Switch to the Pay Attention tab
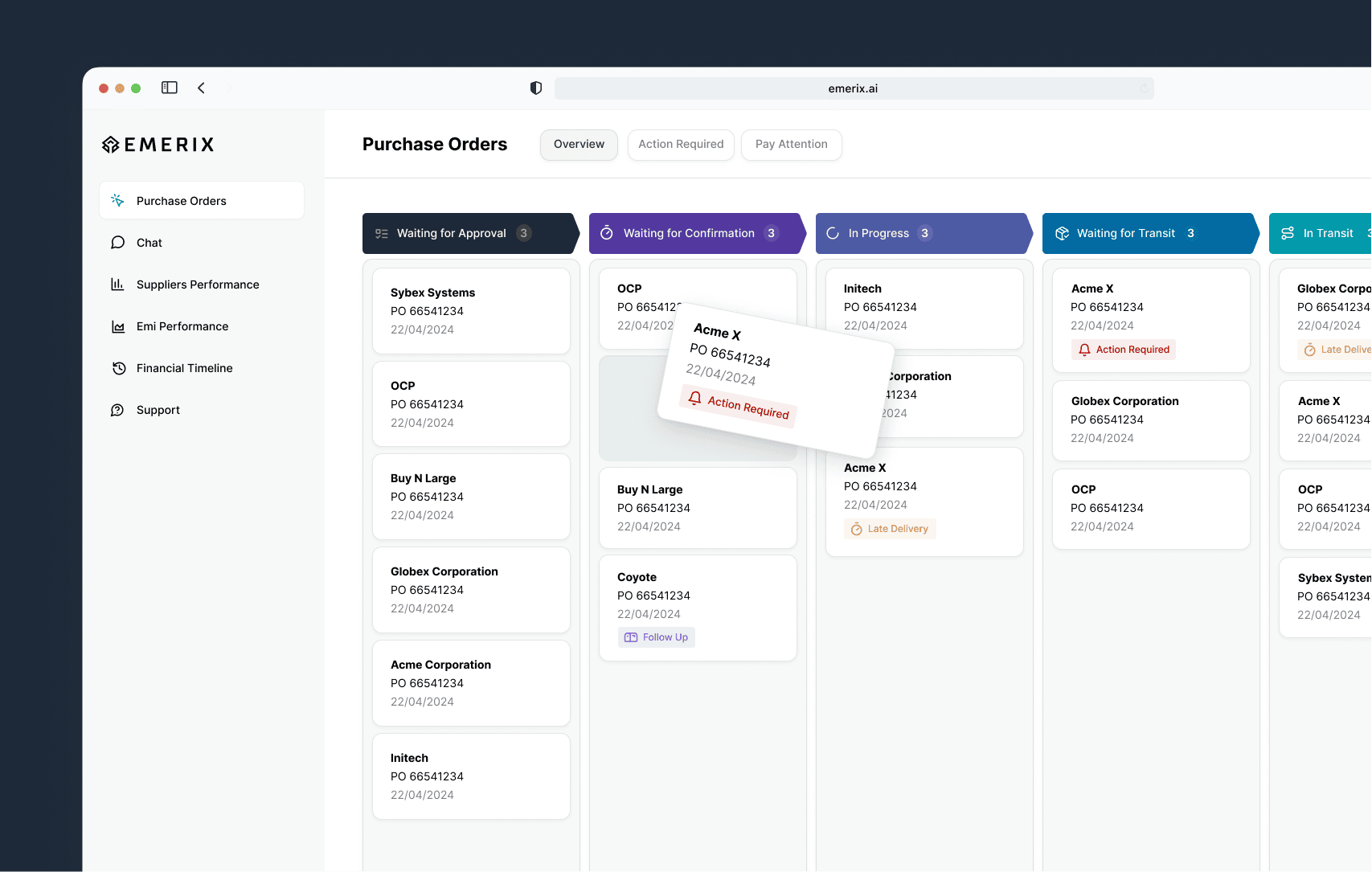 [x=791, y=145]
